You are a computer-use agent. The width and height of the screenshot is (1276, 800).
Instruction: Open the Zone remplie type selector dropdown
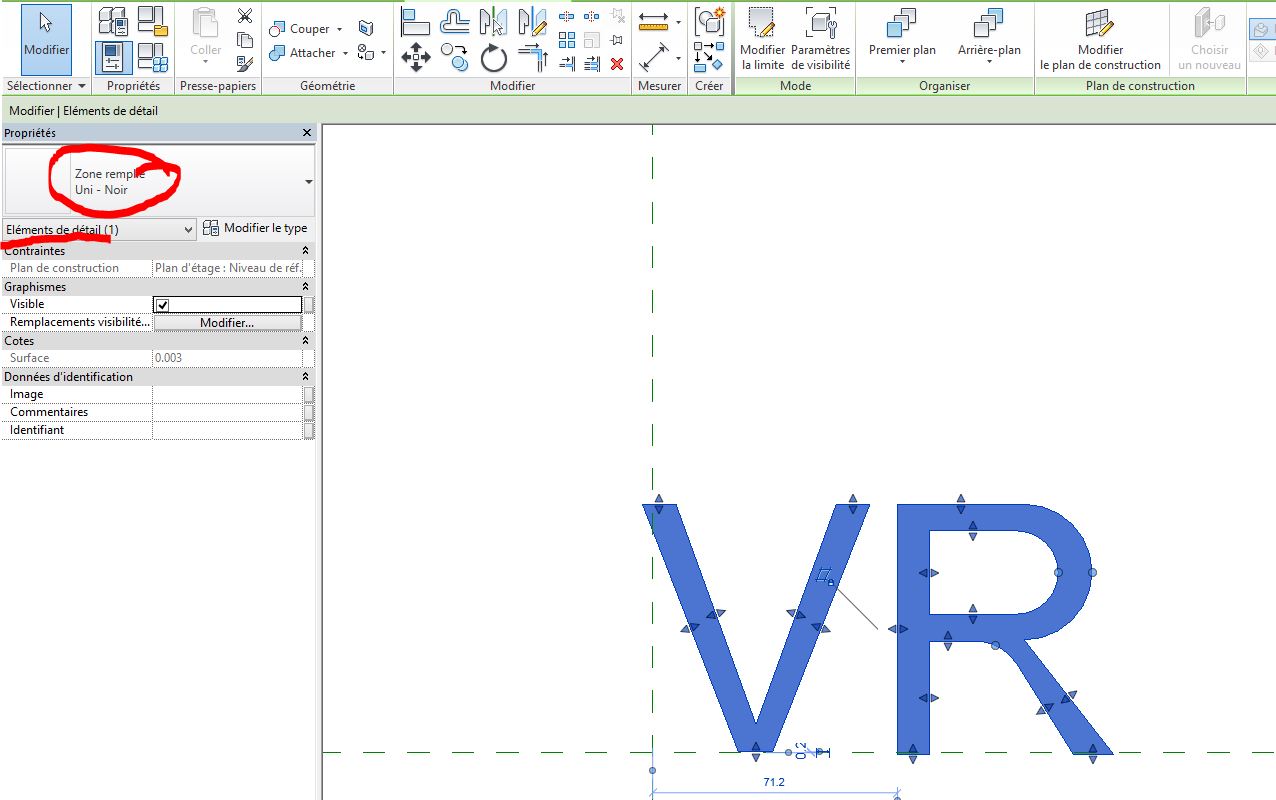click(308, 182)
